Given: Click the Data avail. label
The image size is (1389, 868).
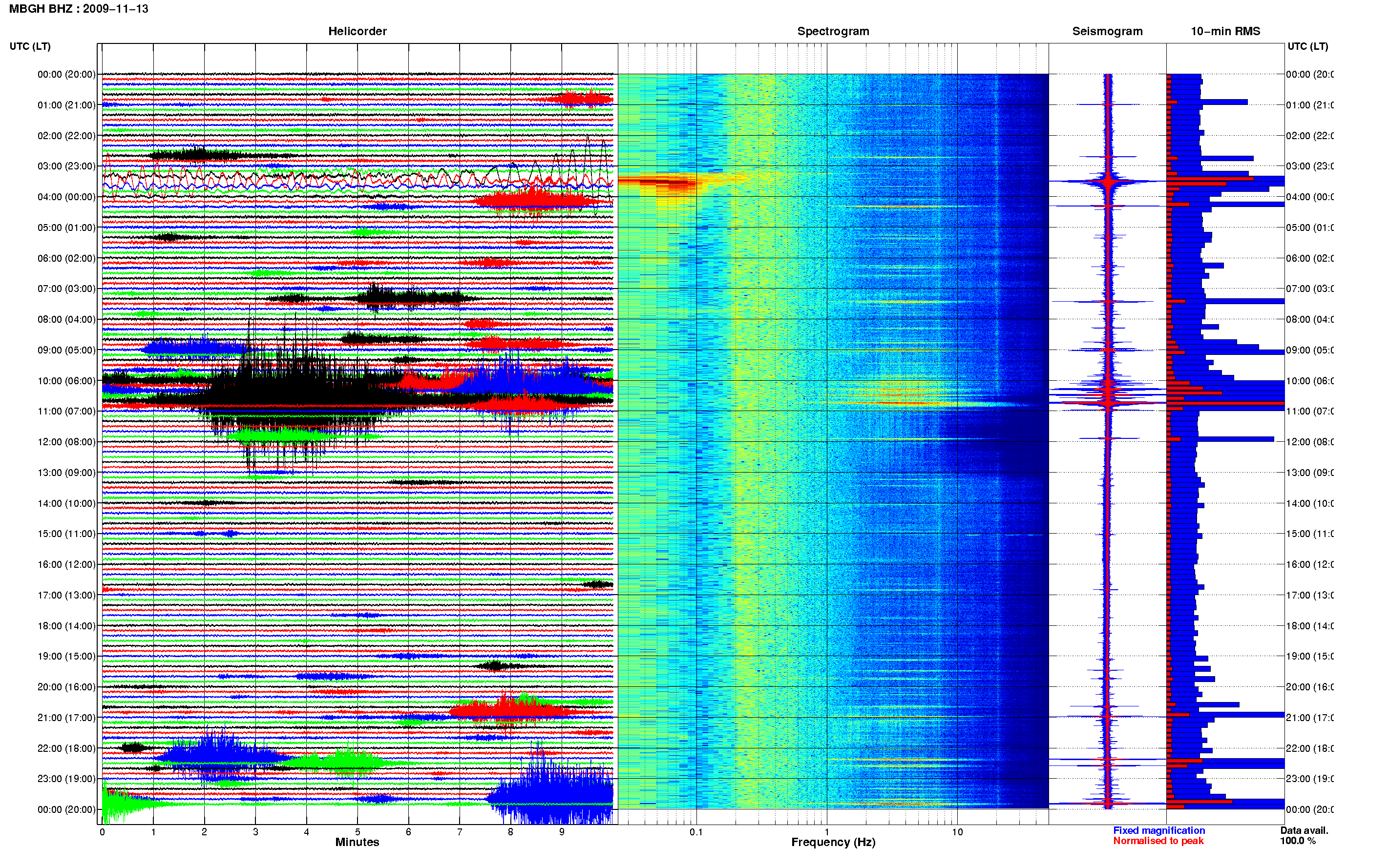Looking at the screenshot, I should pyautogui.click(x=1304, y=830).
